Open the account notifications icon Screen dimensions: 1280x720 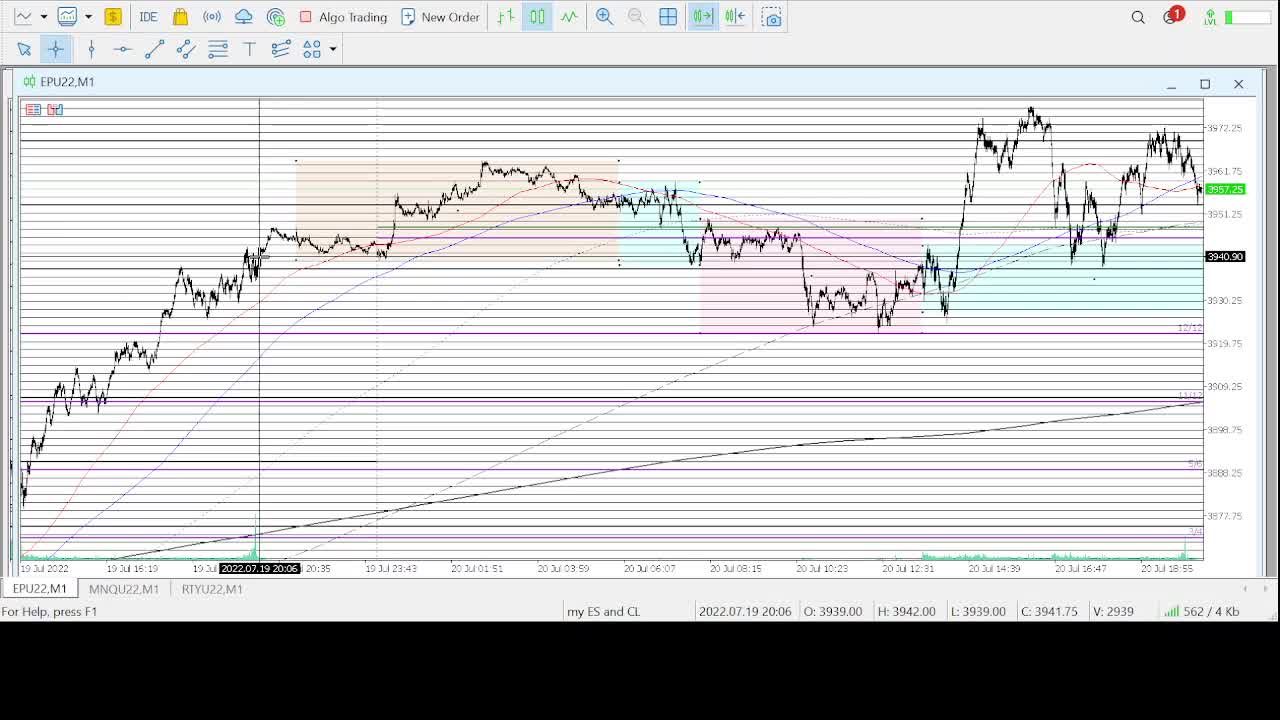coord(1172,16)
